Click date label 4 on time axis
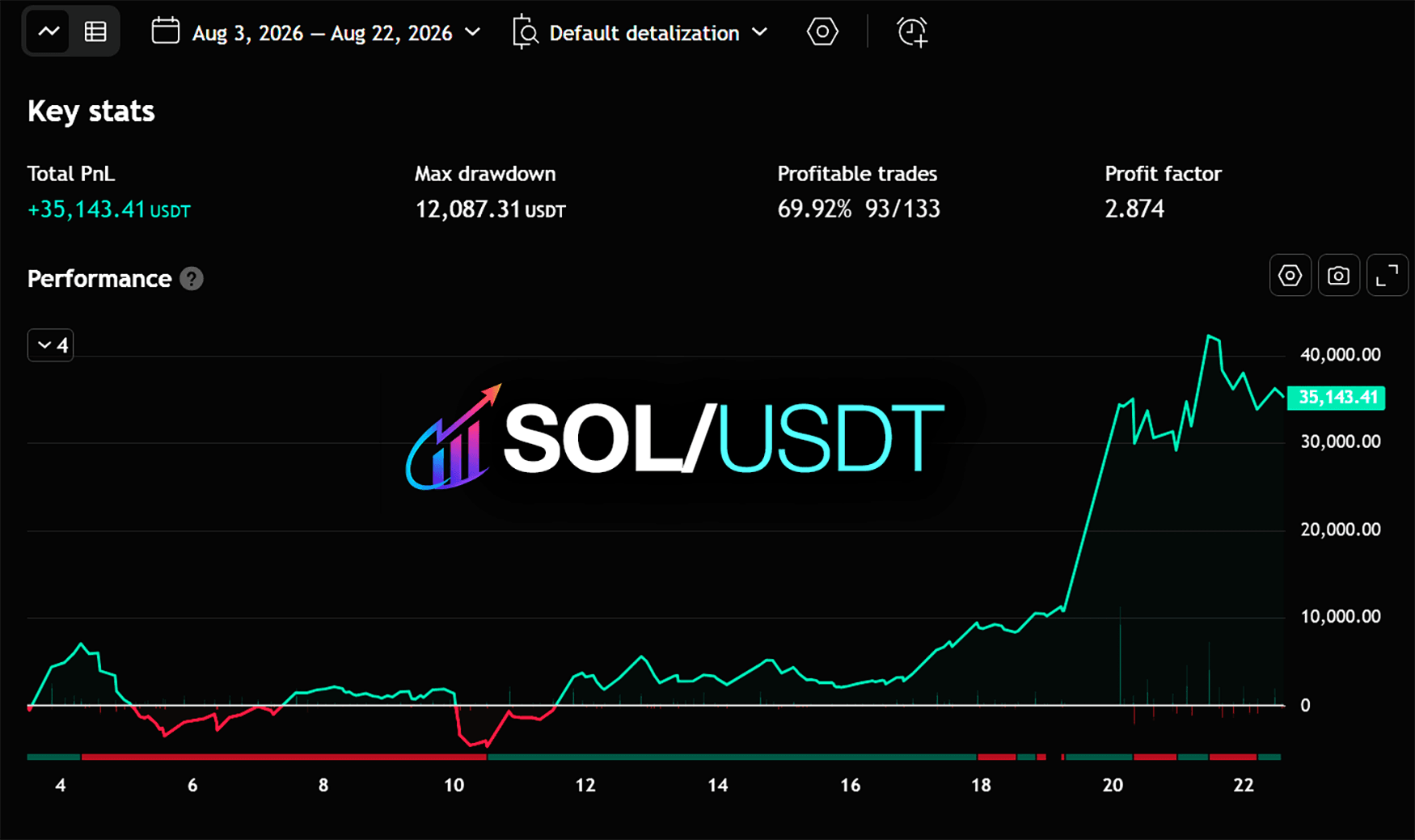 pos(61,785)
